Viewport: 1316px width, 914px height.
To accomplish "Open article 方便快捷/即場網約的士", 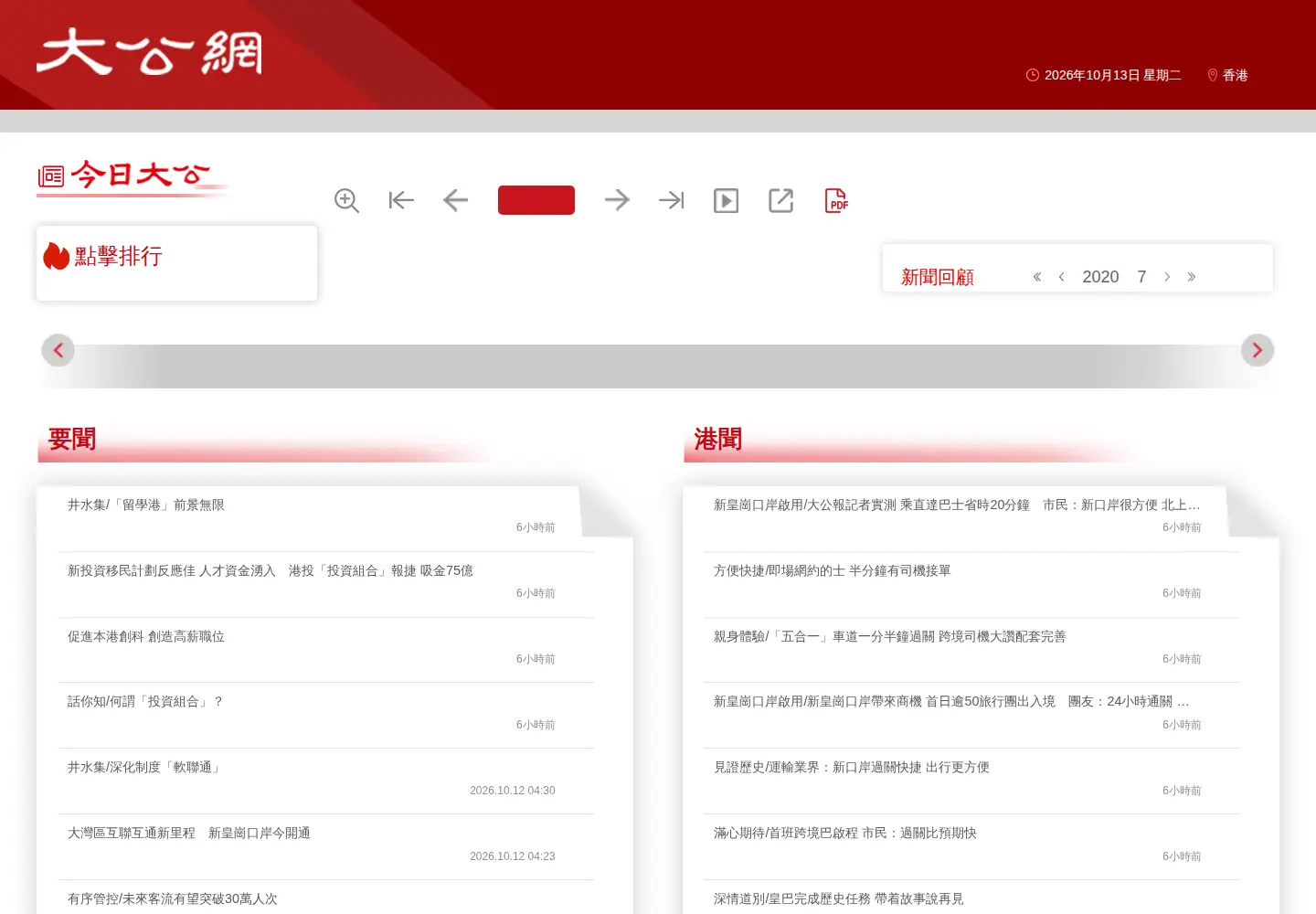I will [x=833, y=570].
